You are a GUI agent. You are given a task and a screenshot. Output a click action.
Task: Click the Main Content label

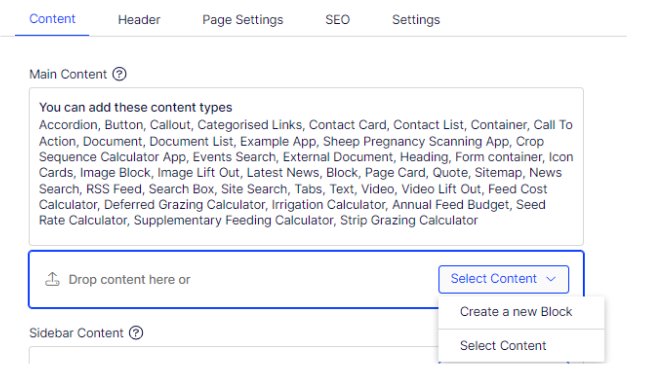[x=68, y=74]
